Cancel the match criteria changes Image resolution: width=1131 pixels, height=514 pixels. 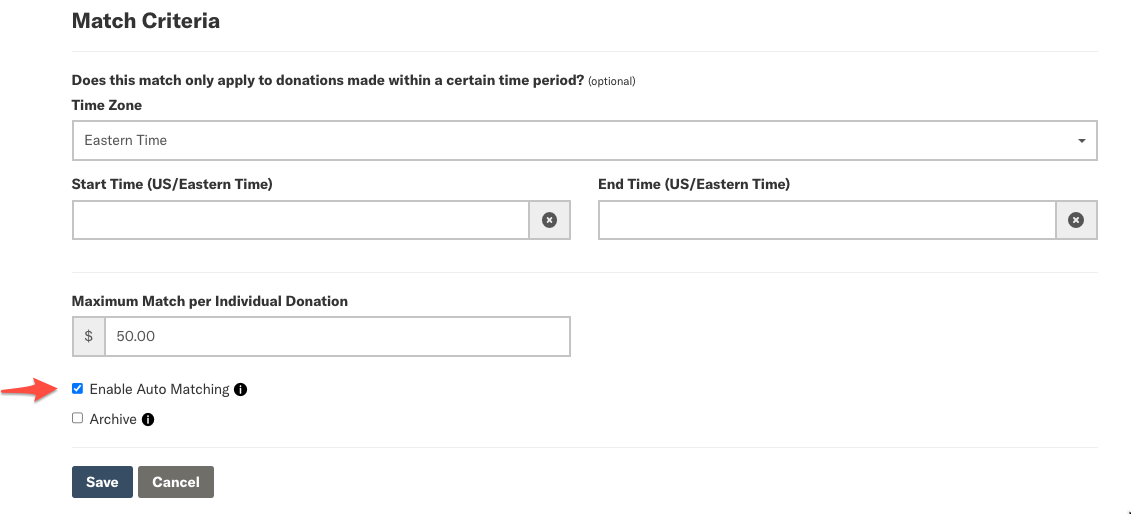175,482
